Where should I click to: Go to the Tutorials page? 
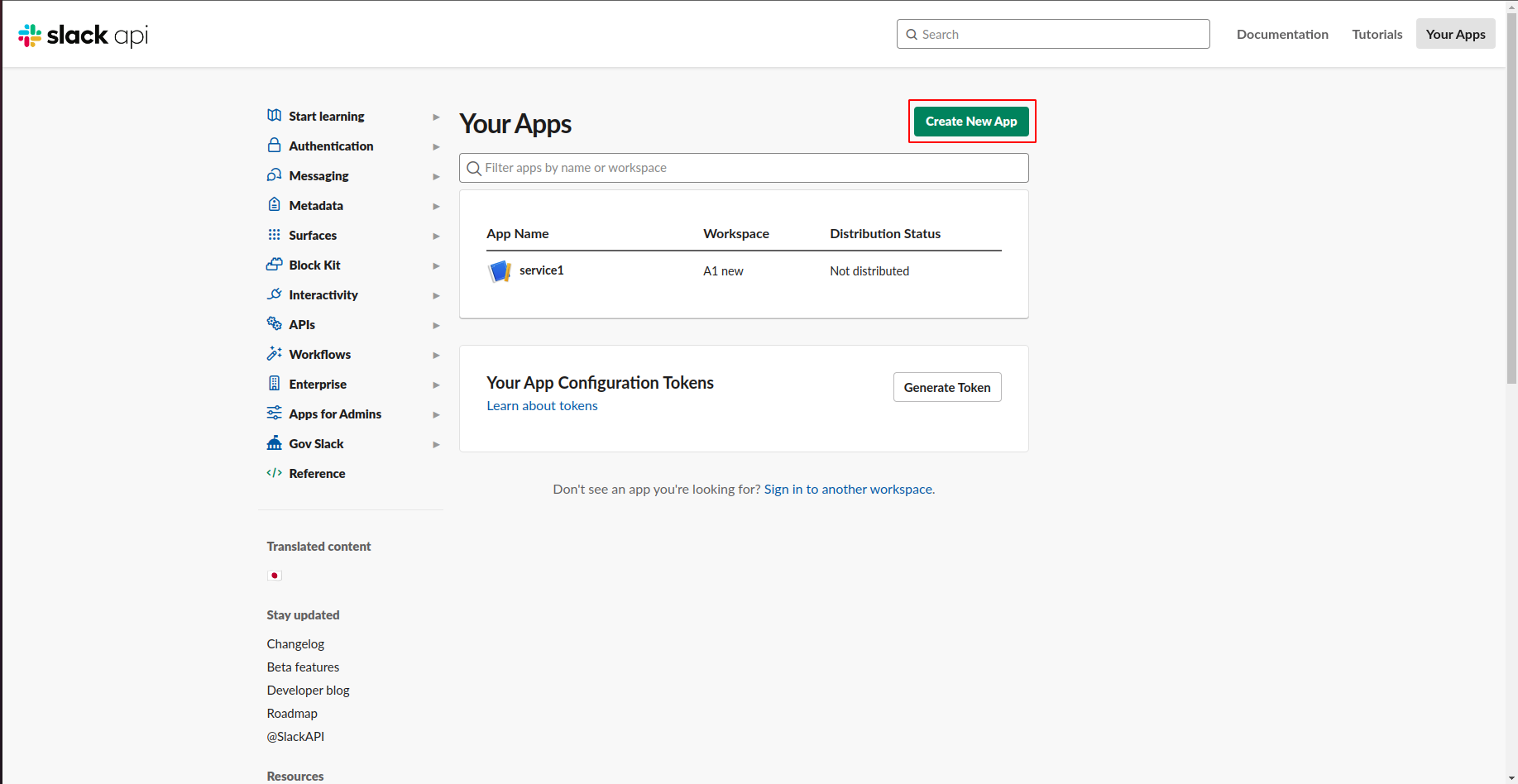click(1377, 34)
